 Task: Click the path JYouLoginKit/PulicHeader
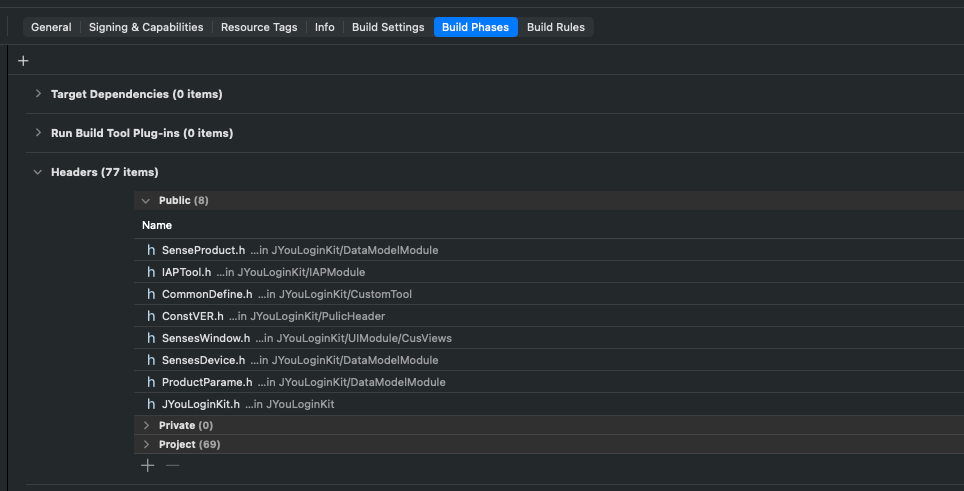(x=317, y=316)
